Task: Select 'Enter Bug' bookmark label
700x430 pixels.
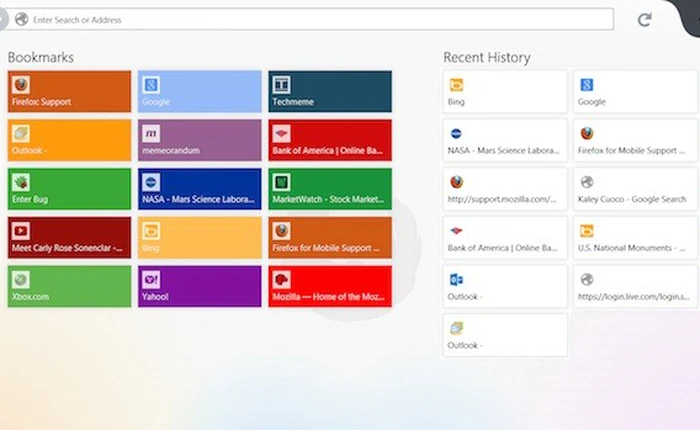Action: coord(30,199)
